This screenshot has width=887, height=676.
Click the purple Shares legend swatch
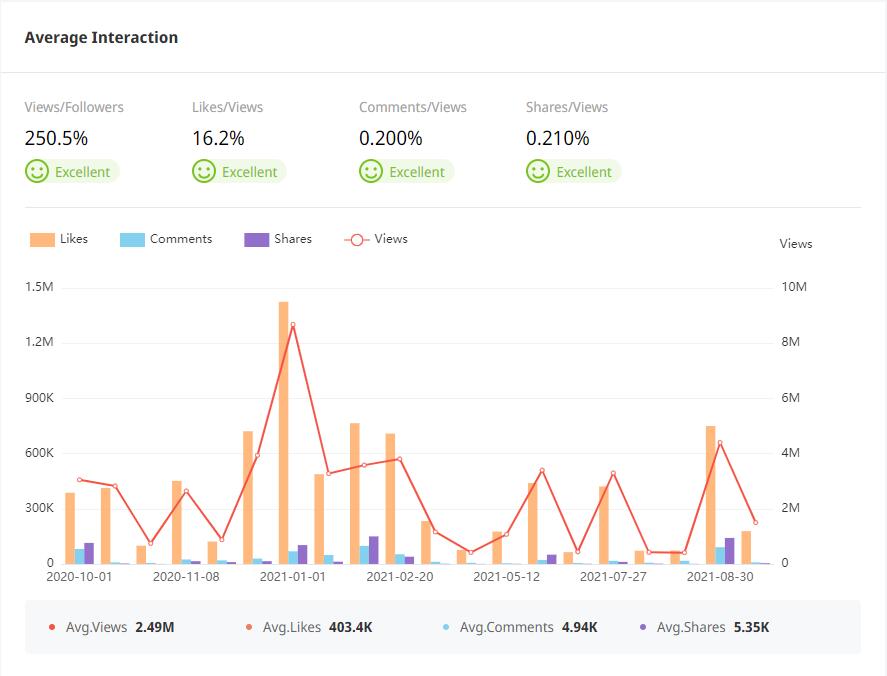(256, 240)
